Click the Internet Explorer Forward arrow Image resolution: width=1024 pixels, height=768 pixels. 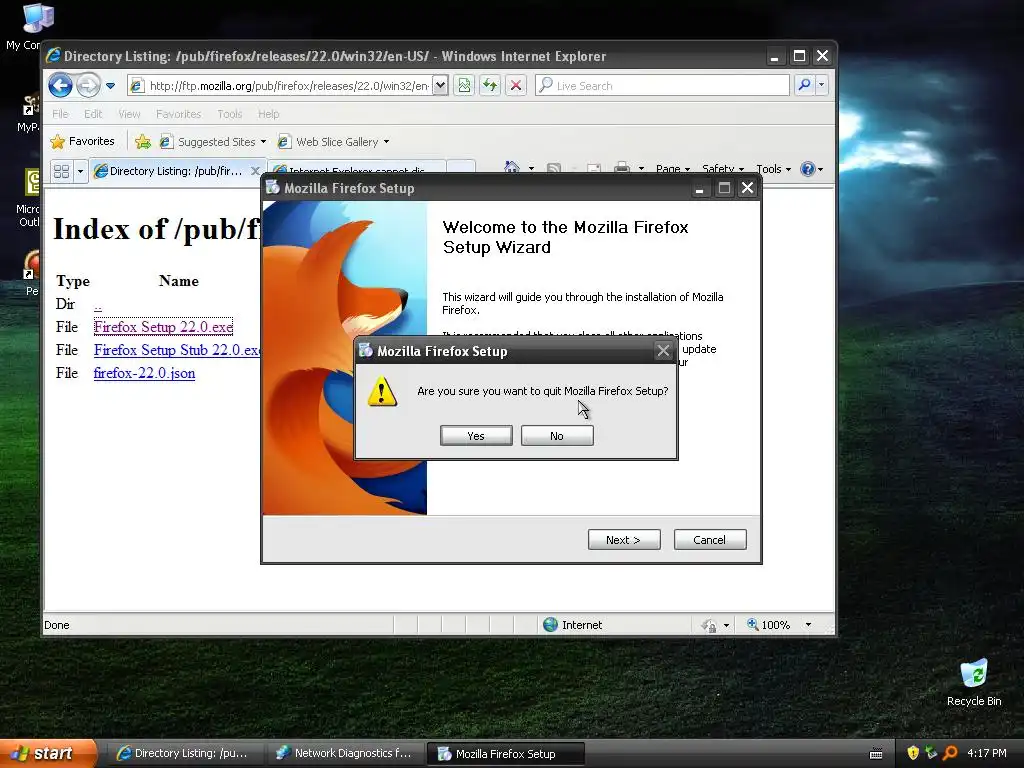(88, 86)
